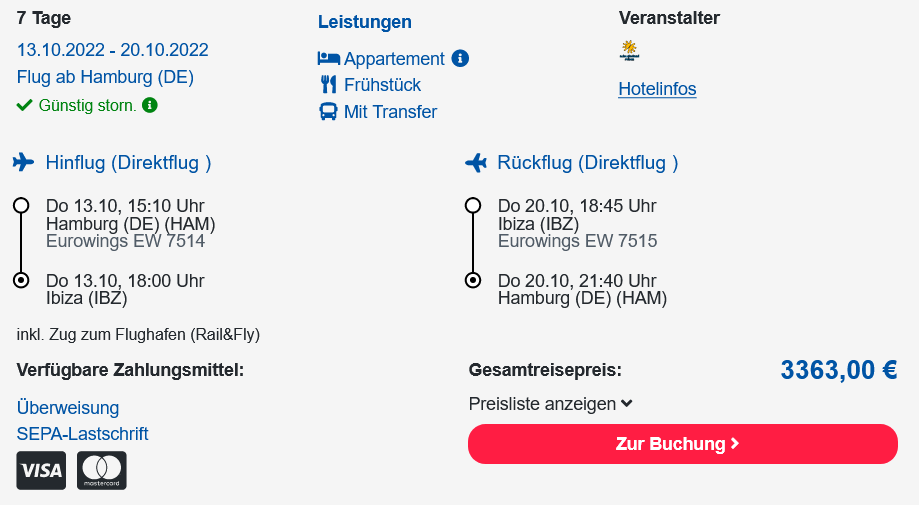Click the cutlery icon for Frühstück
Image resolution: width=919 pixels, height=508 pixels.
[328, 85]
